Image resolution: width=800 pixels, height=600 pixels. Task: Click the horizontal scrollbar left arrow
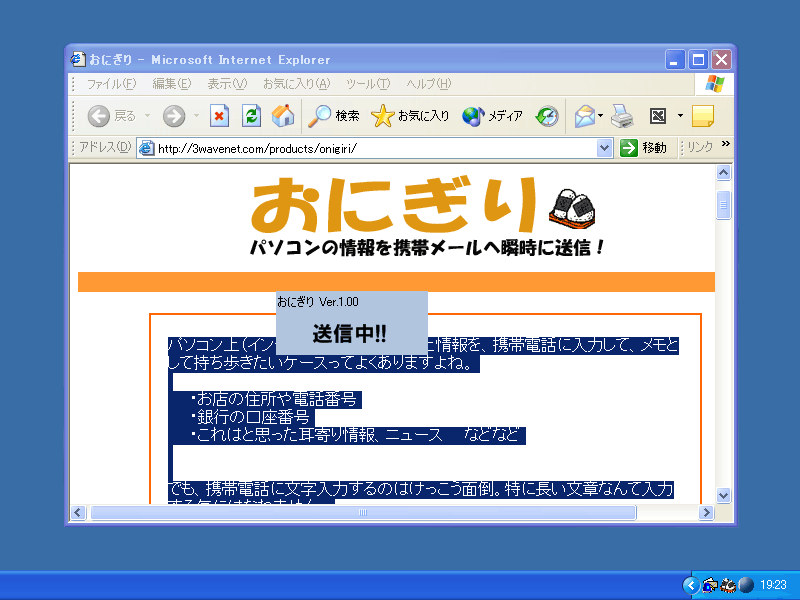(78, 512)
